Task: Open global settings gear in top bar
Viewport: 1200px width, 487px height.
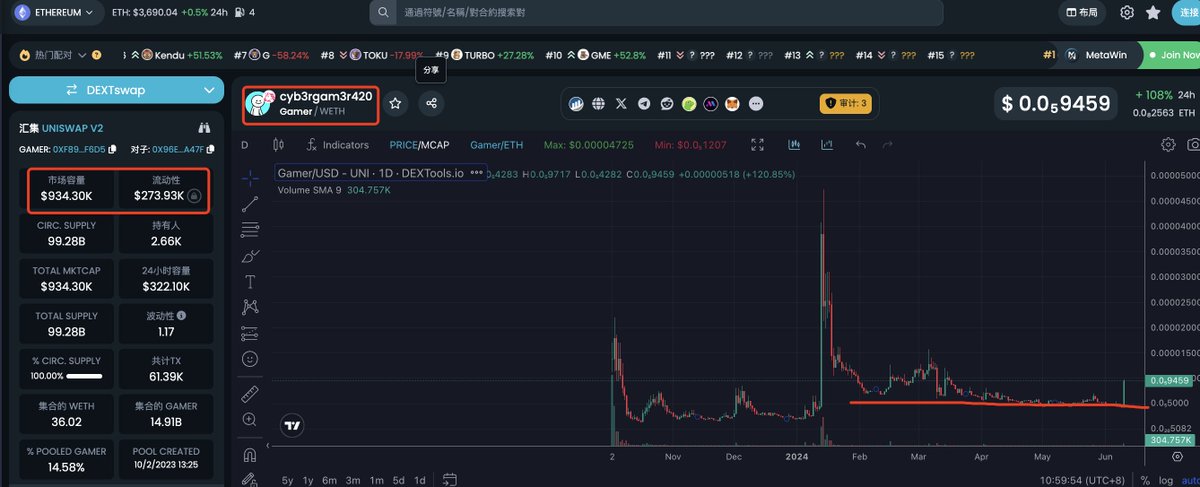Action: click(1127, 13)
